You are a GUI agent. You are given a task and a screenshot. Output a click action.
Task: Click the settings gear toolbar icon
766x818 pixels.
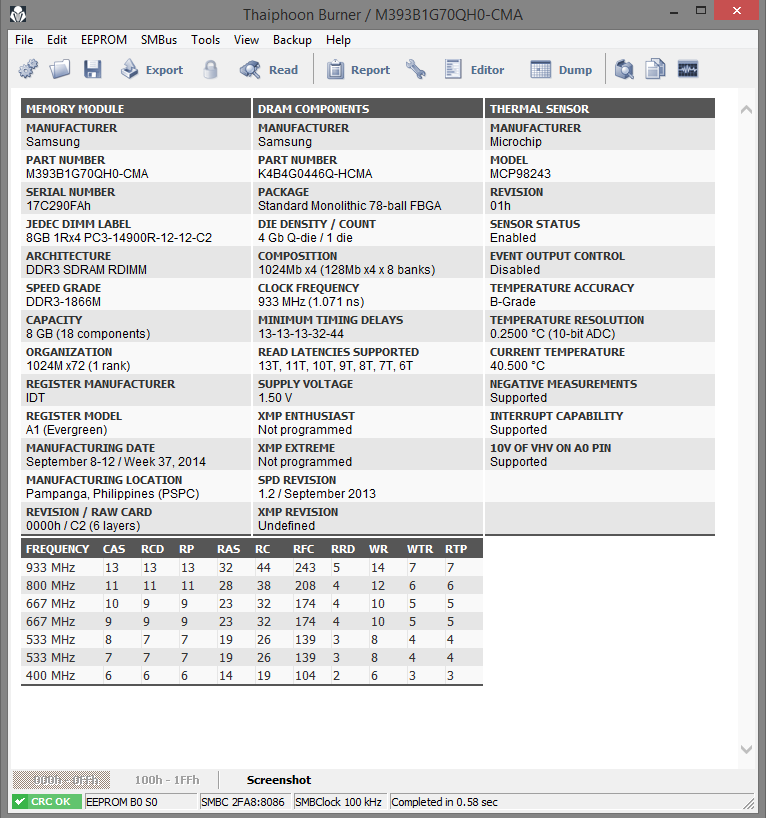pos(28,69)
